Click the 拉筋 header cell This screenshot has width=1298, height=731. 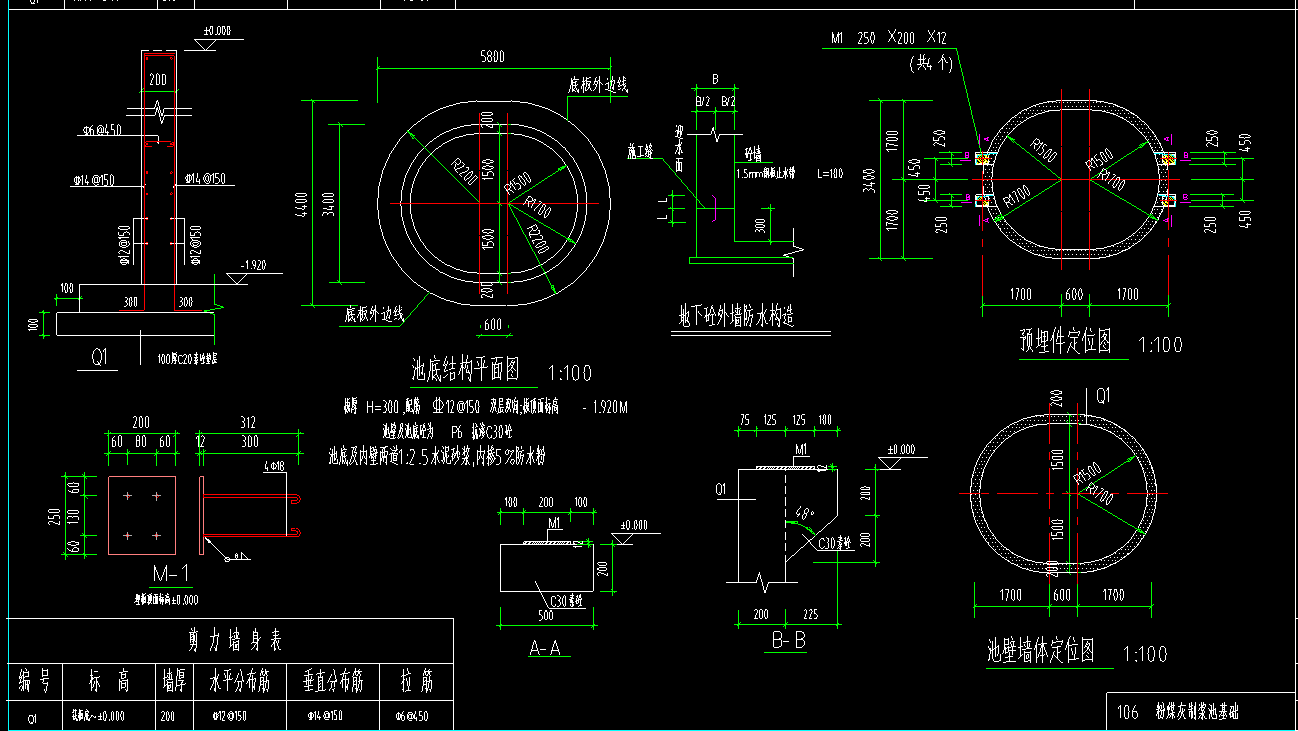point(415,681)
